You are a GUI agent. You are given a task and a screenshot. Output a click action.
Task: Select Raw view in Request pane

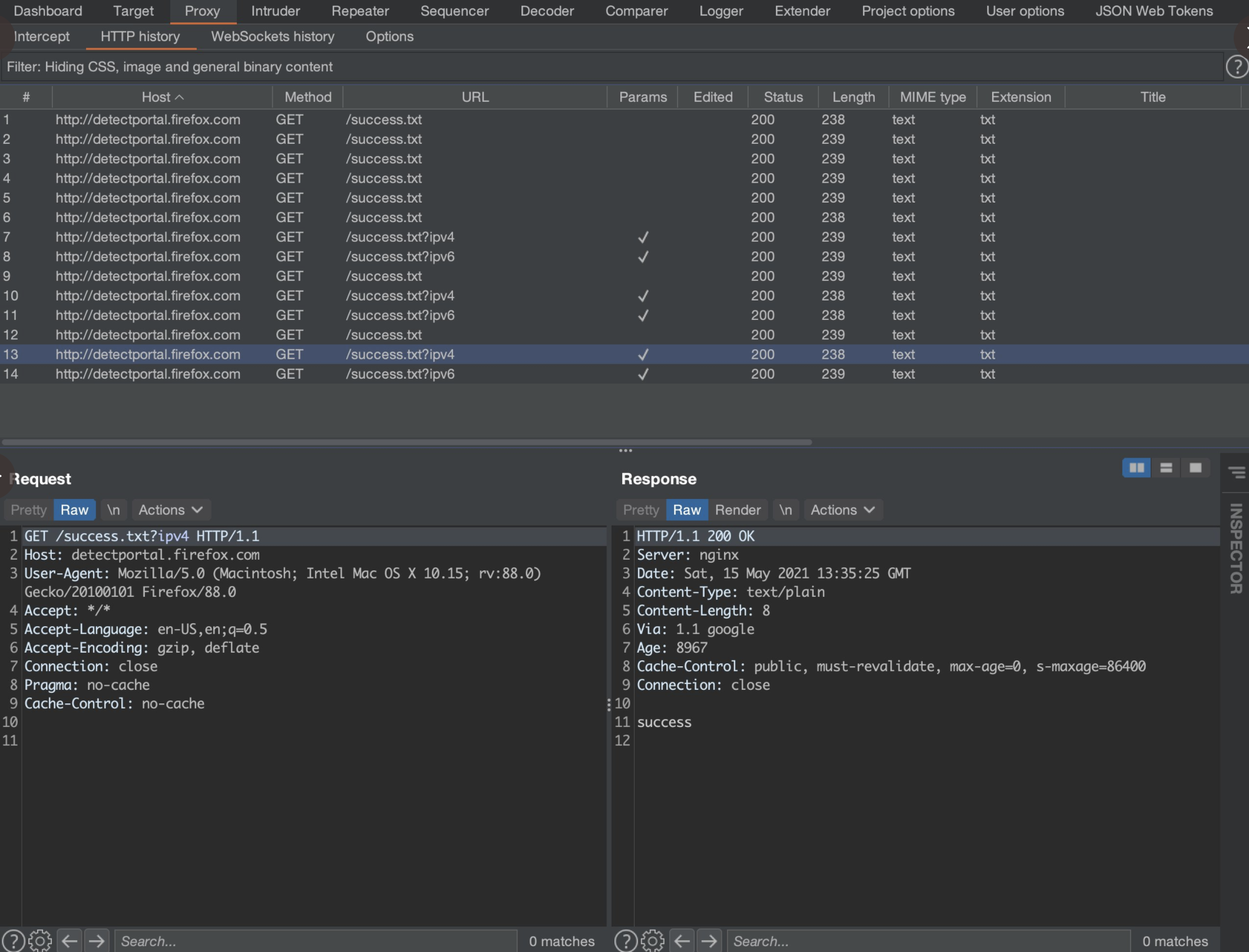(x=74, y=510)
